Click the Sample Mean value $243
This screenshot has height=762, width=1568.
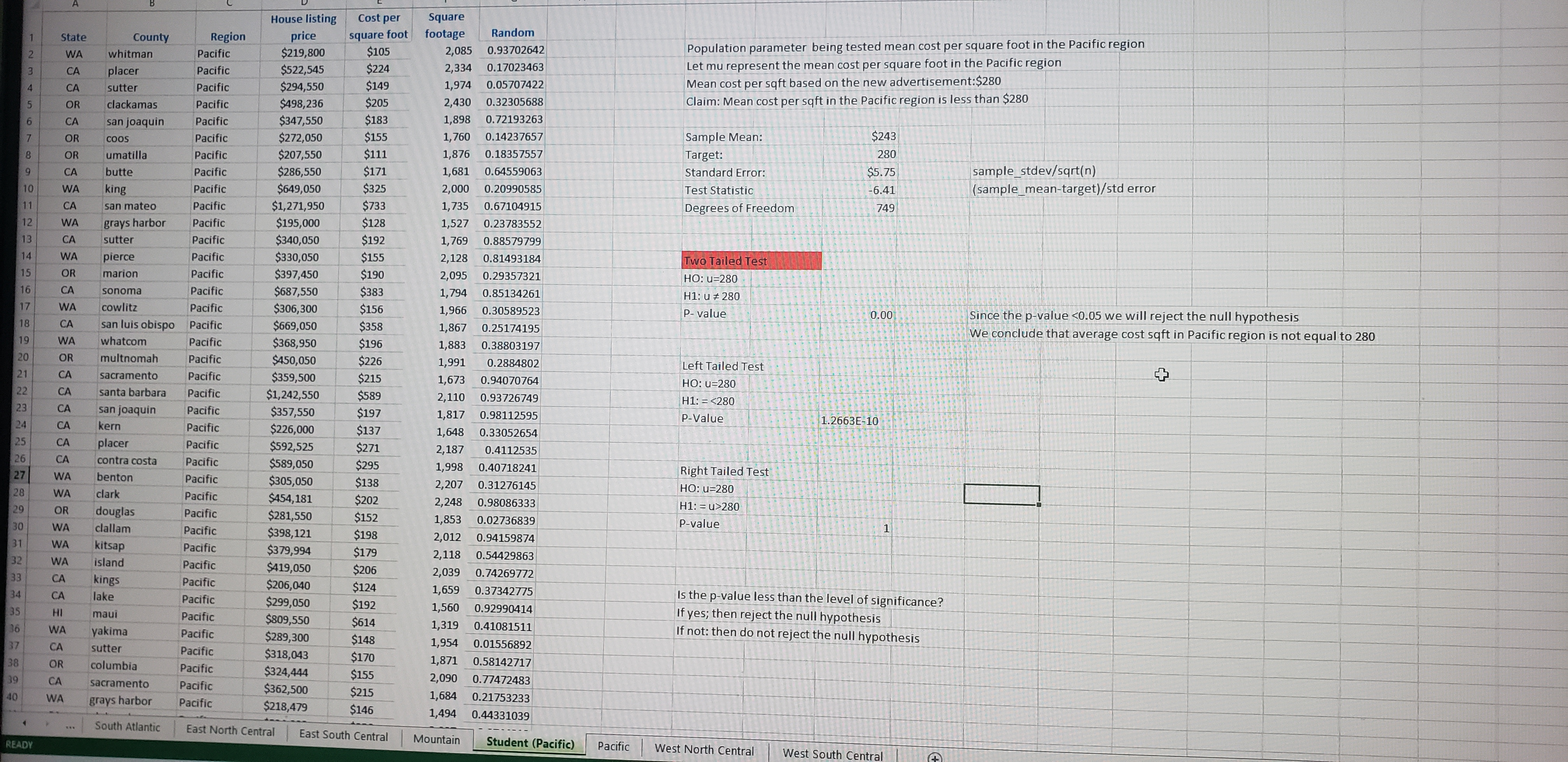pos(883,136)
